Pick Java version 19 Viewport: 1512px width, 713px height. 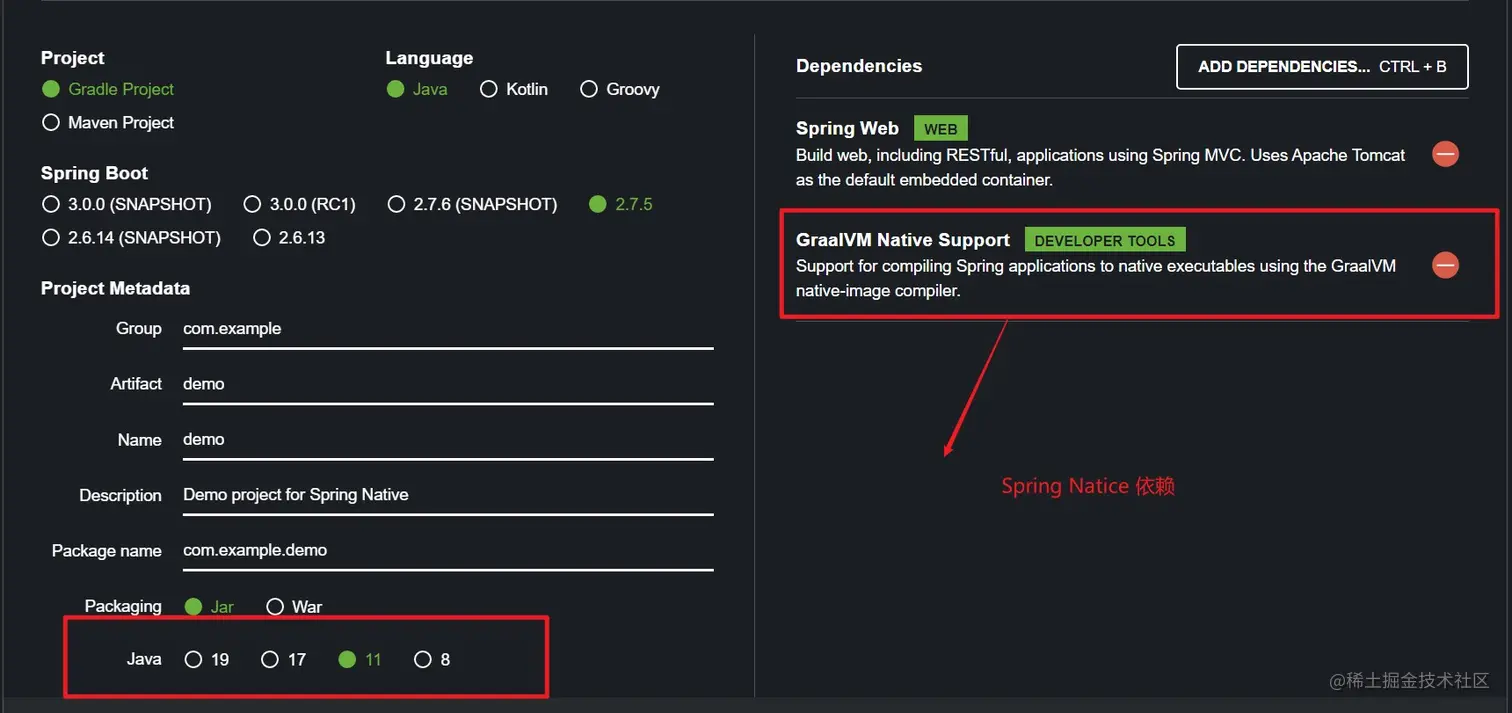click(x=207, y=659)
